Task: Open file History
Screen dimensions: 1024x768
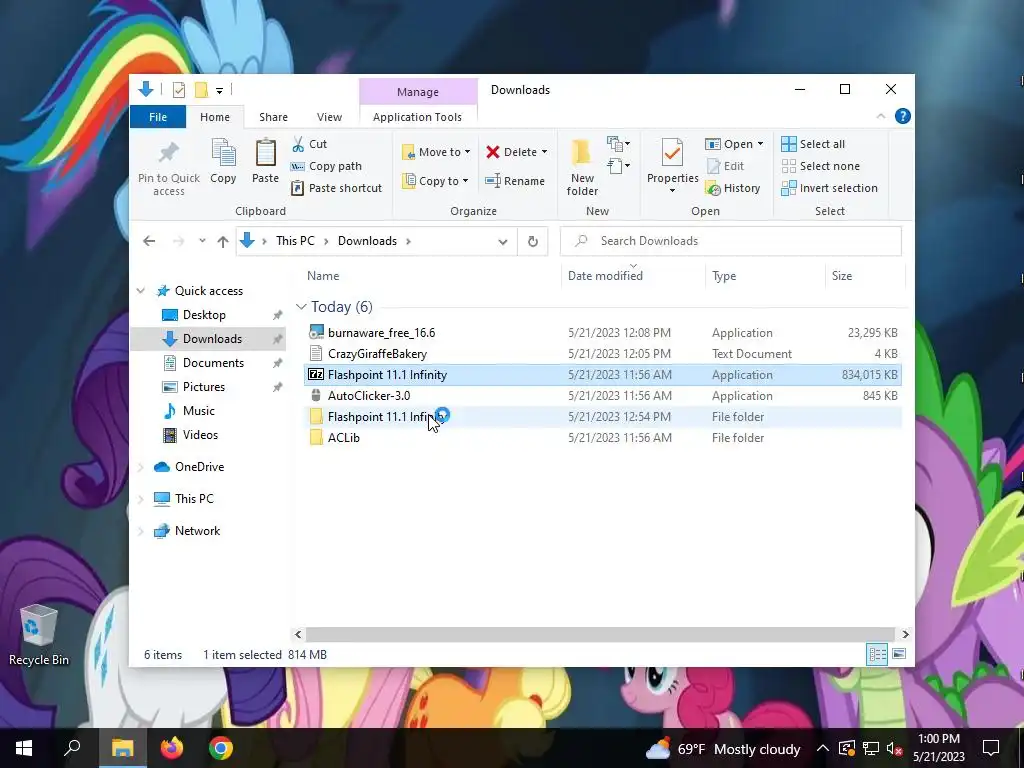Action: [x=733, y=188]
